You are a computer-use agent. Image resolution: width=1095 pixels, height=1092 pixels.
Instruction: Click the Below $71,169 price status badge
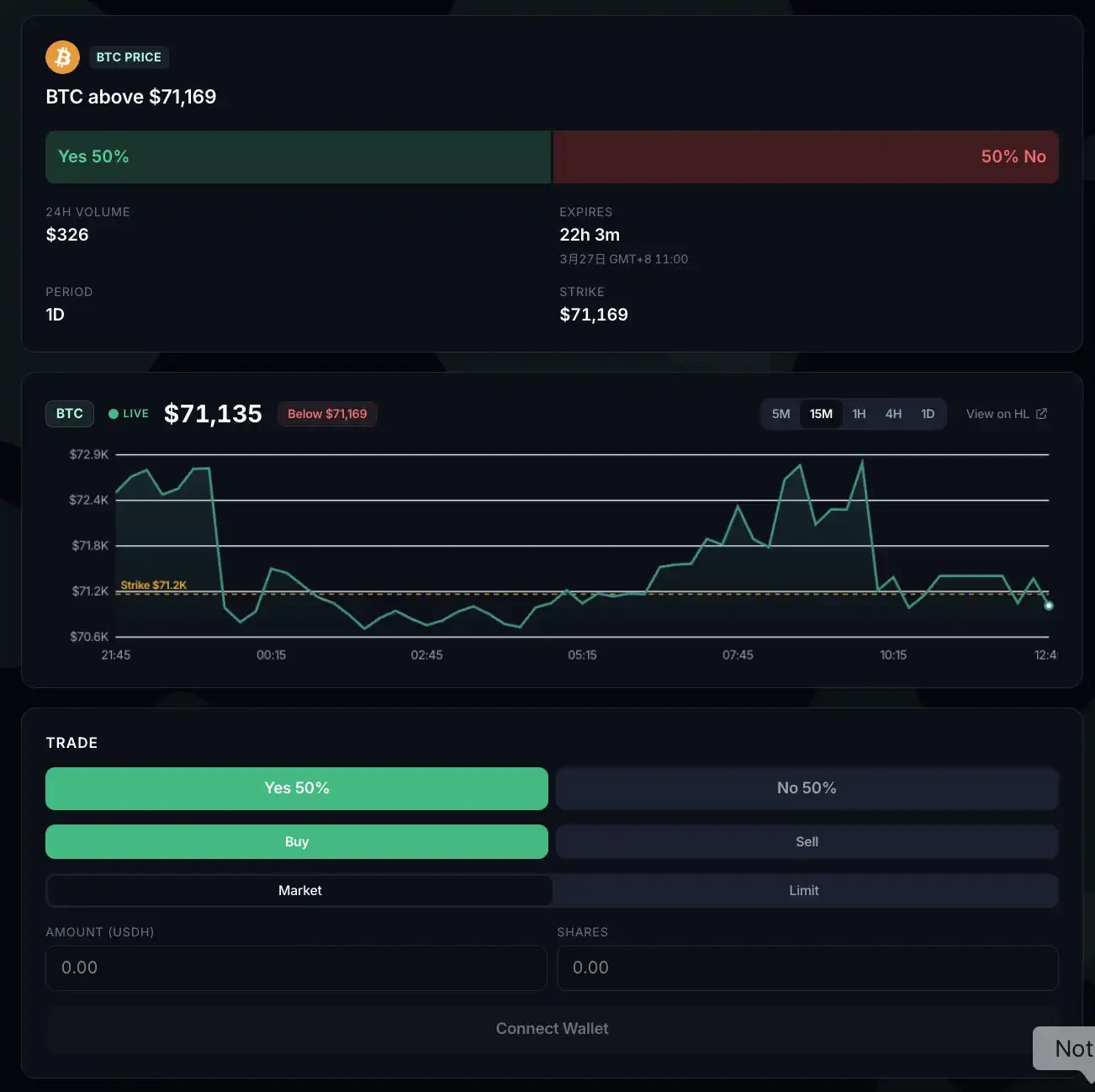327,414
